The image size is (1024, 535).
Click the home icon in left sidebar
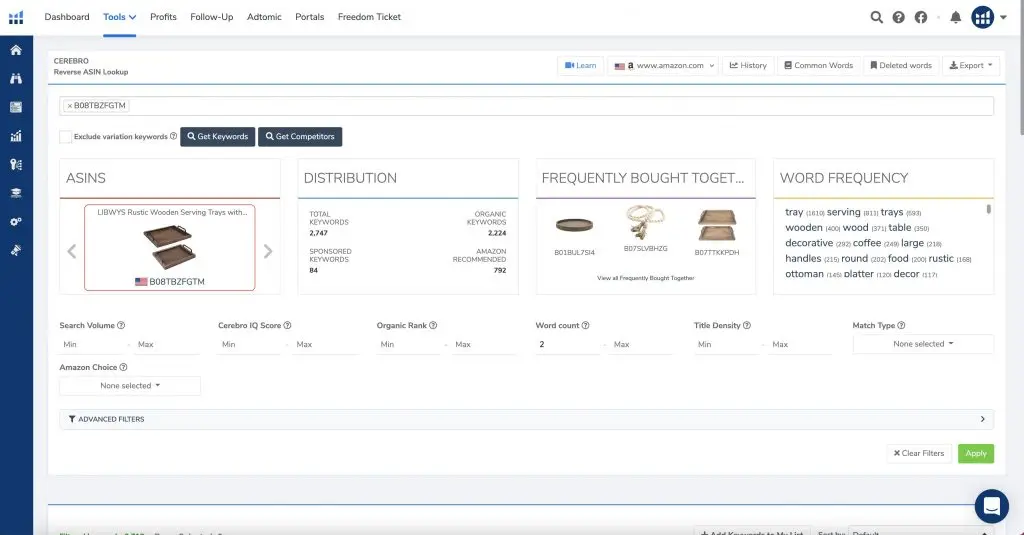coord(16,50)
